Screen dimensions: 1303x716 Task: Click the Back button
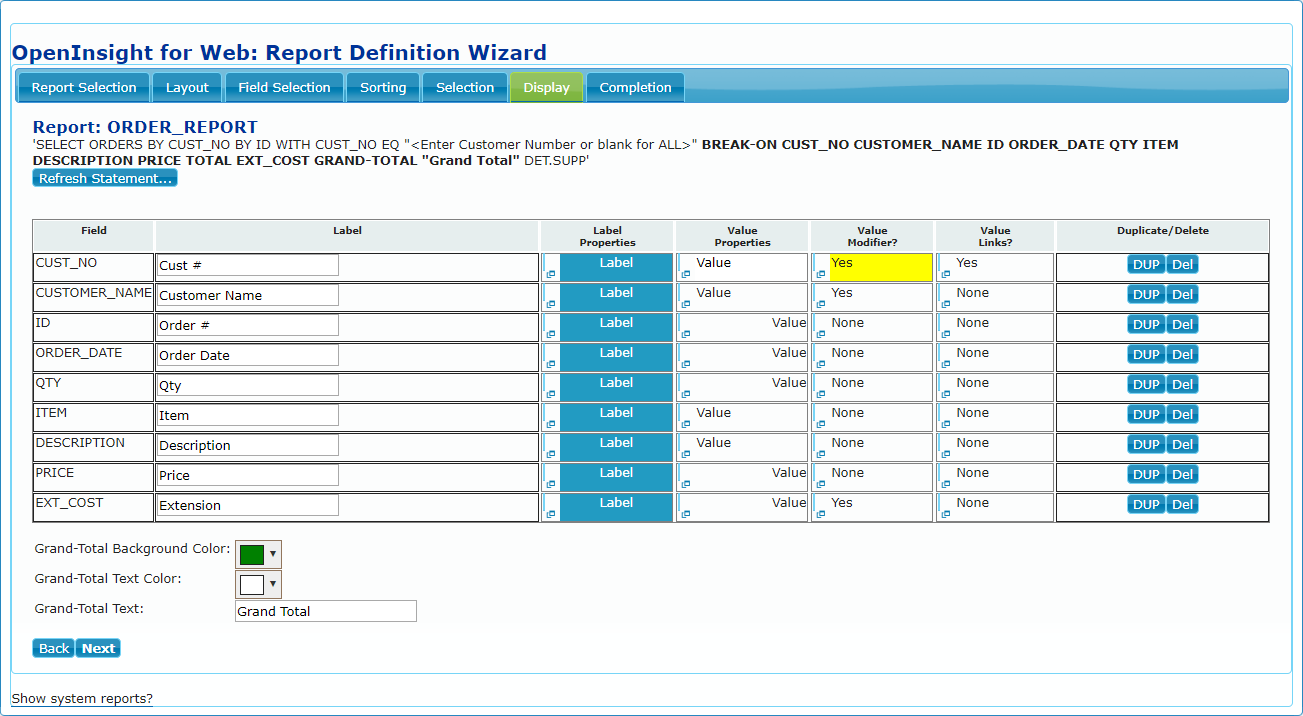(x=54, y=648)
